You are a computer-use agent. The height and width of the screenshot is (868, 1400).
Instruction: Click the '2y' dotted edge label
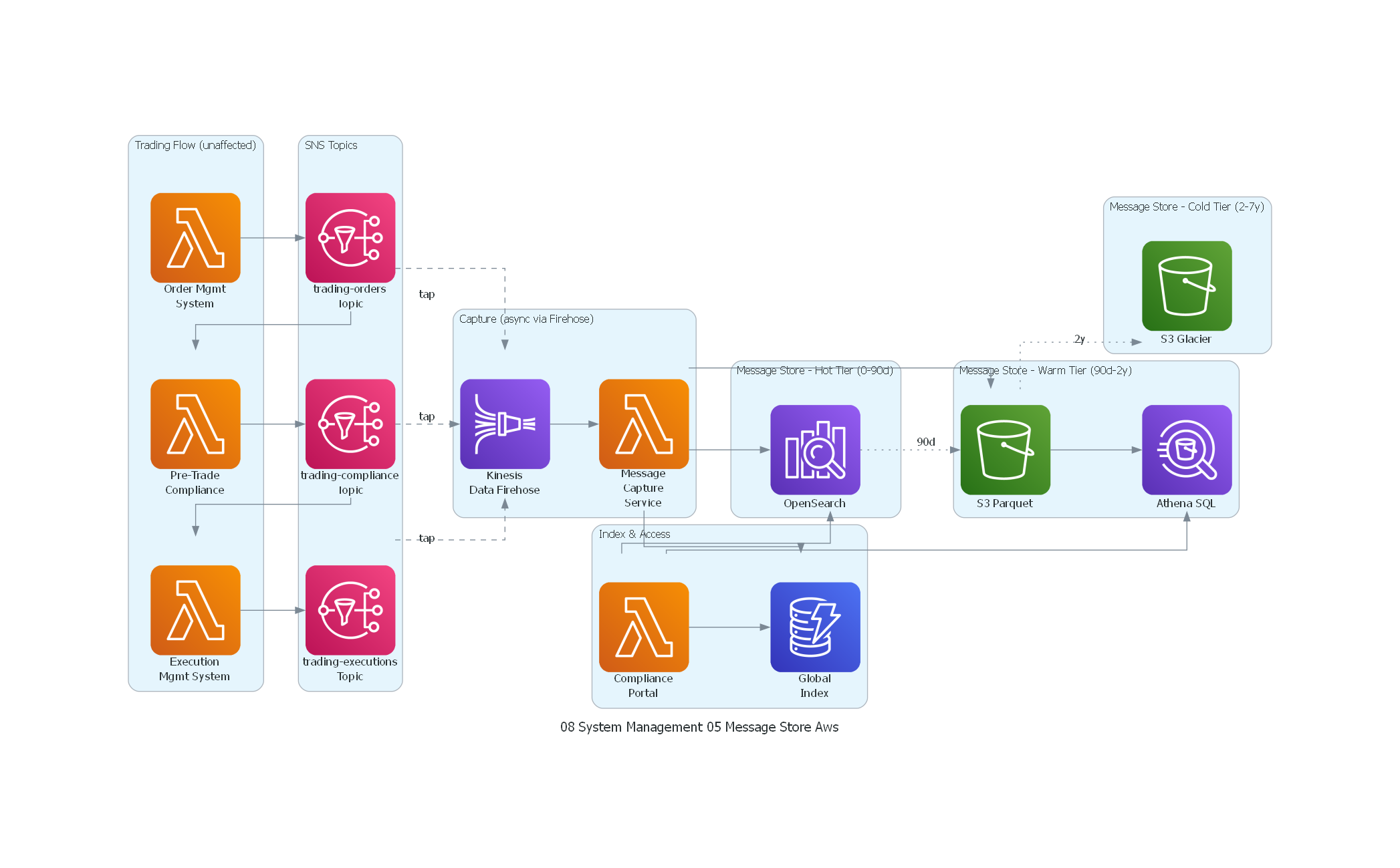1079,339
